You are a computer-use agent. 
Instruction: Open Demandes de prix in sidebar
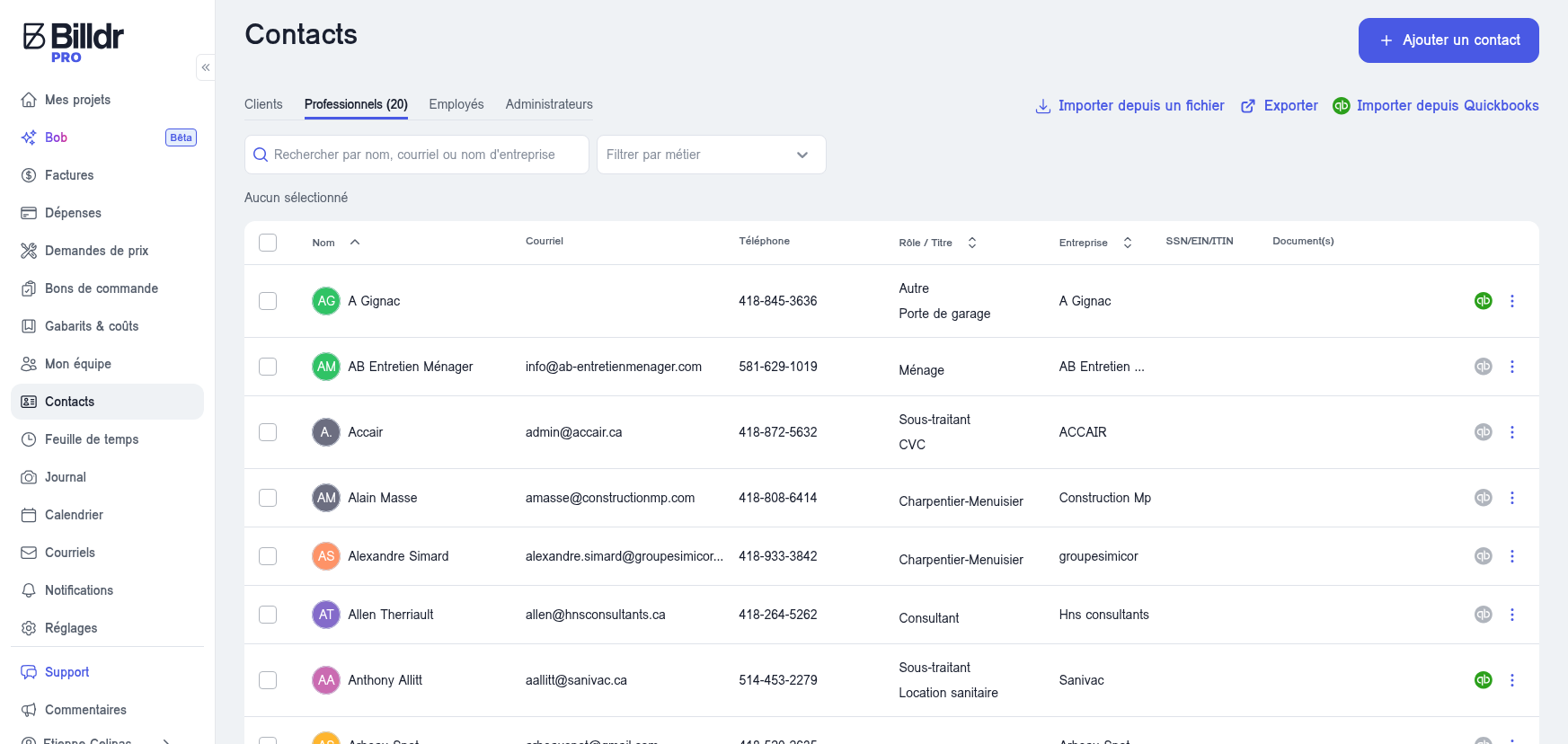tap(107, 251)
